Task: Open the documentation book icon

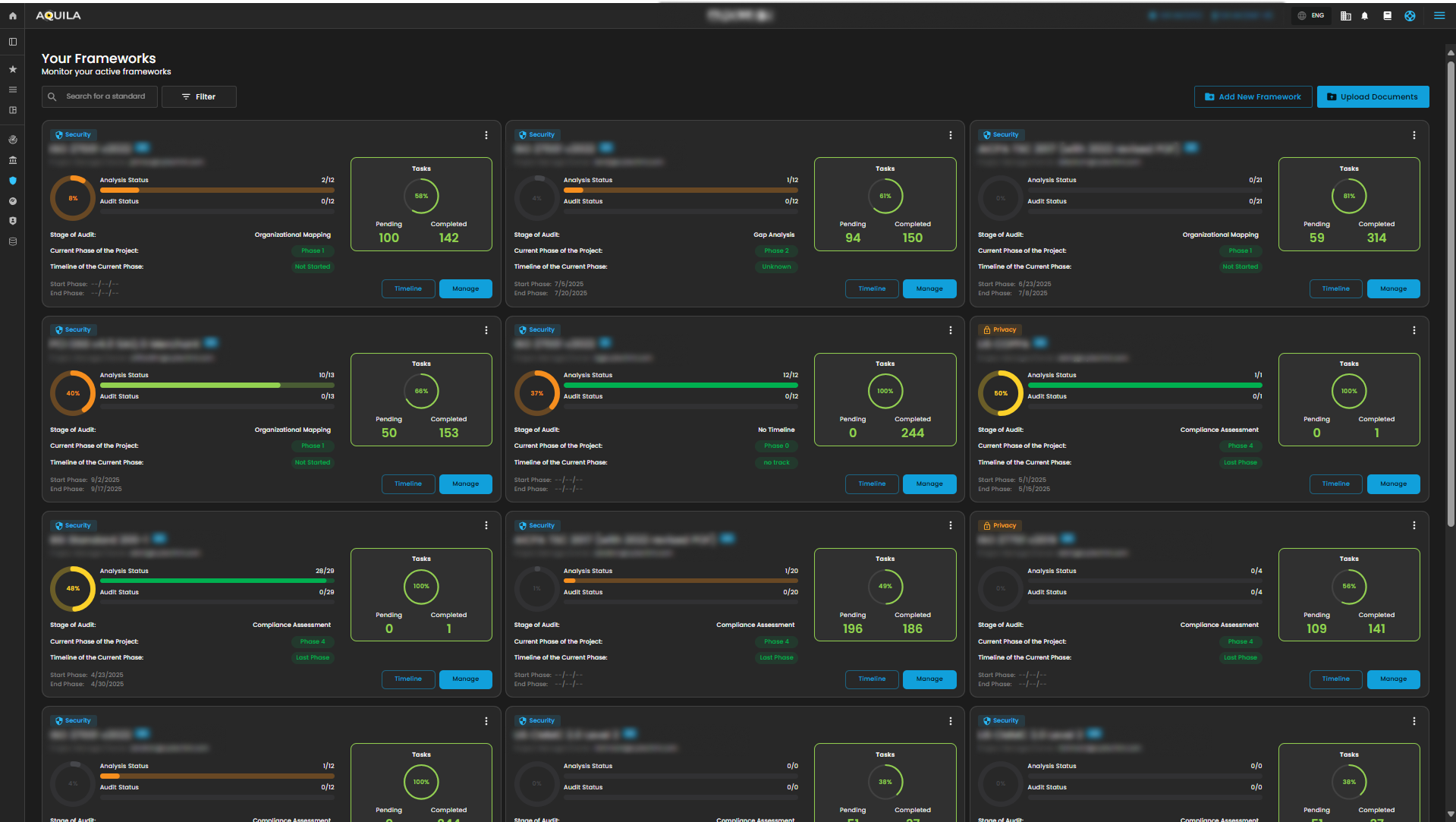Action: tap(1387, 15)
